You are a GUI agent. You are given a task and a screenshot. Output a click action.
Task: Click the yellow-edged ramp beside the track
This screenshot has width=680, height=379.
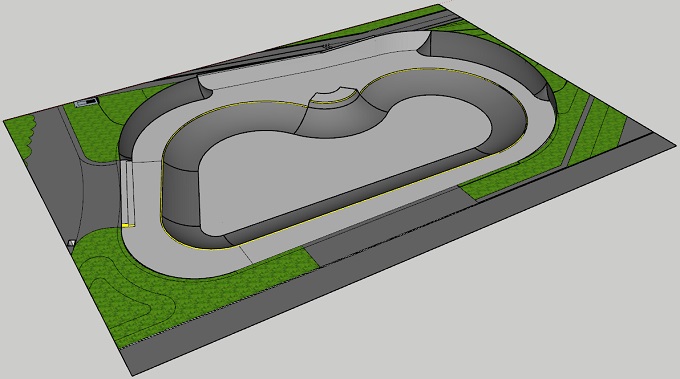pos(128,193)
